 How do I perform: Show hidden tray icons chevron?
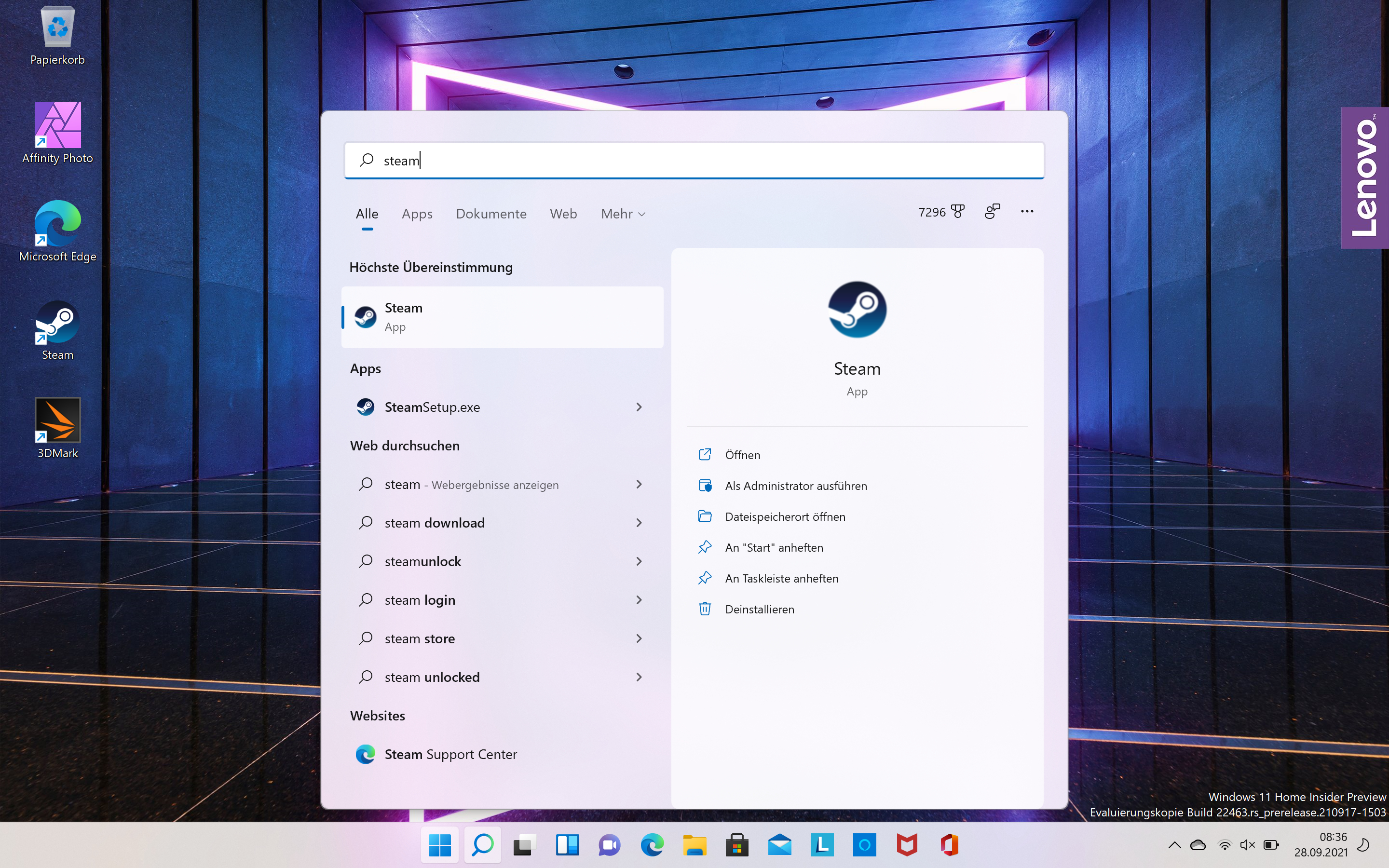tap(1174, 845)
